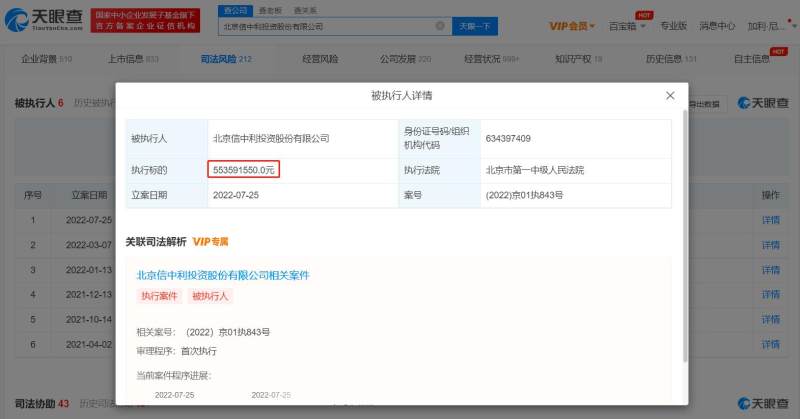
Task: Click the dialog's vertical scrollbar
Action: point(685,235)
